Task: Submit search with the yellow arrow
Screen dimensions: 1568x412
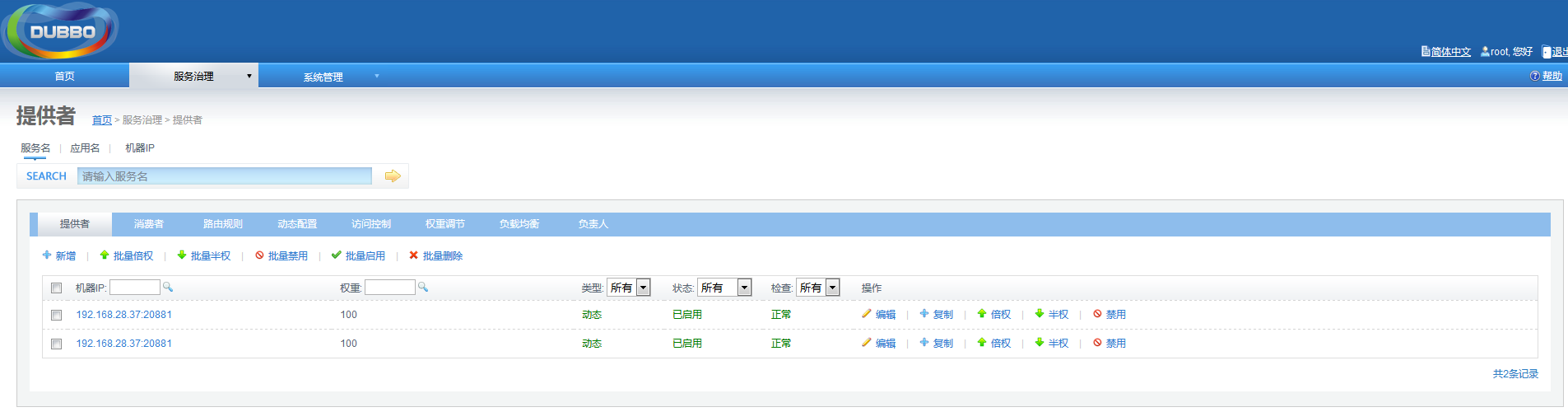Action: pos(393,176)
